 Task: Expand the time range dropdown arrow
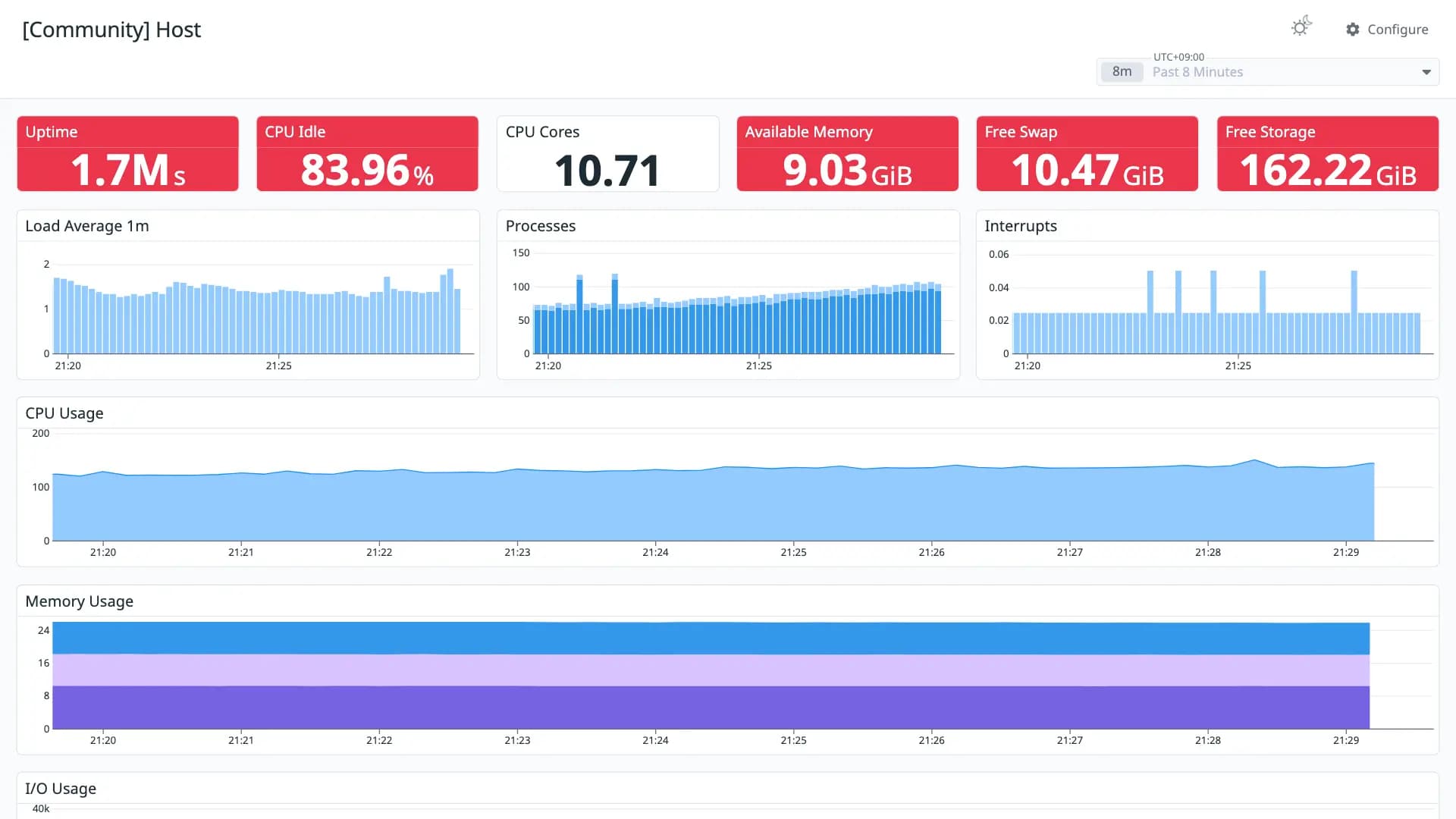point(1426,72)
